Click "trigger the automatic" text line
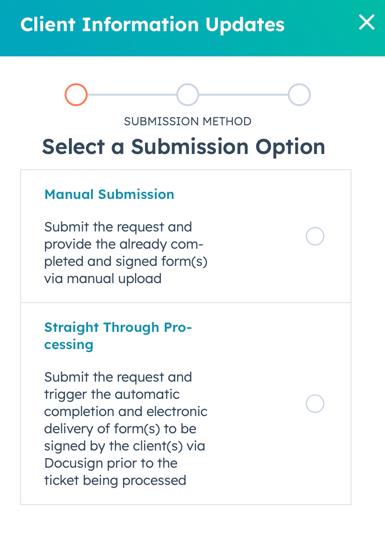The width and height of the screenshot is (385, 549). tap(112, 394)
